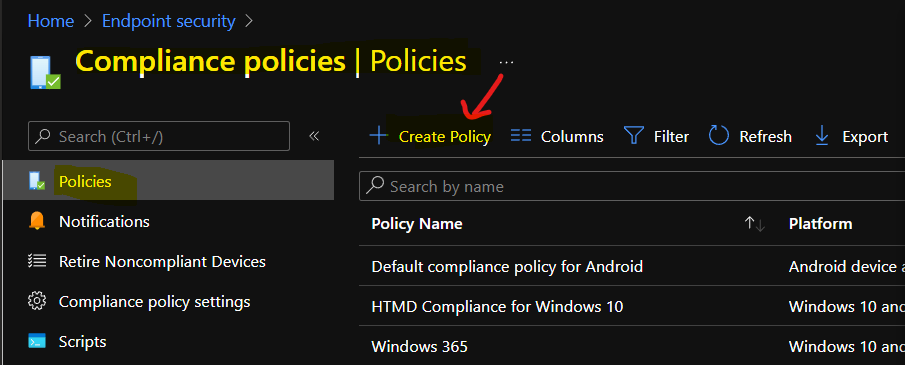Click the bell Notifications icon
The image size is (905, 365).
tap(37, 221)
